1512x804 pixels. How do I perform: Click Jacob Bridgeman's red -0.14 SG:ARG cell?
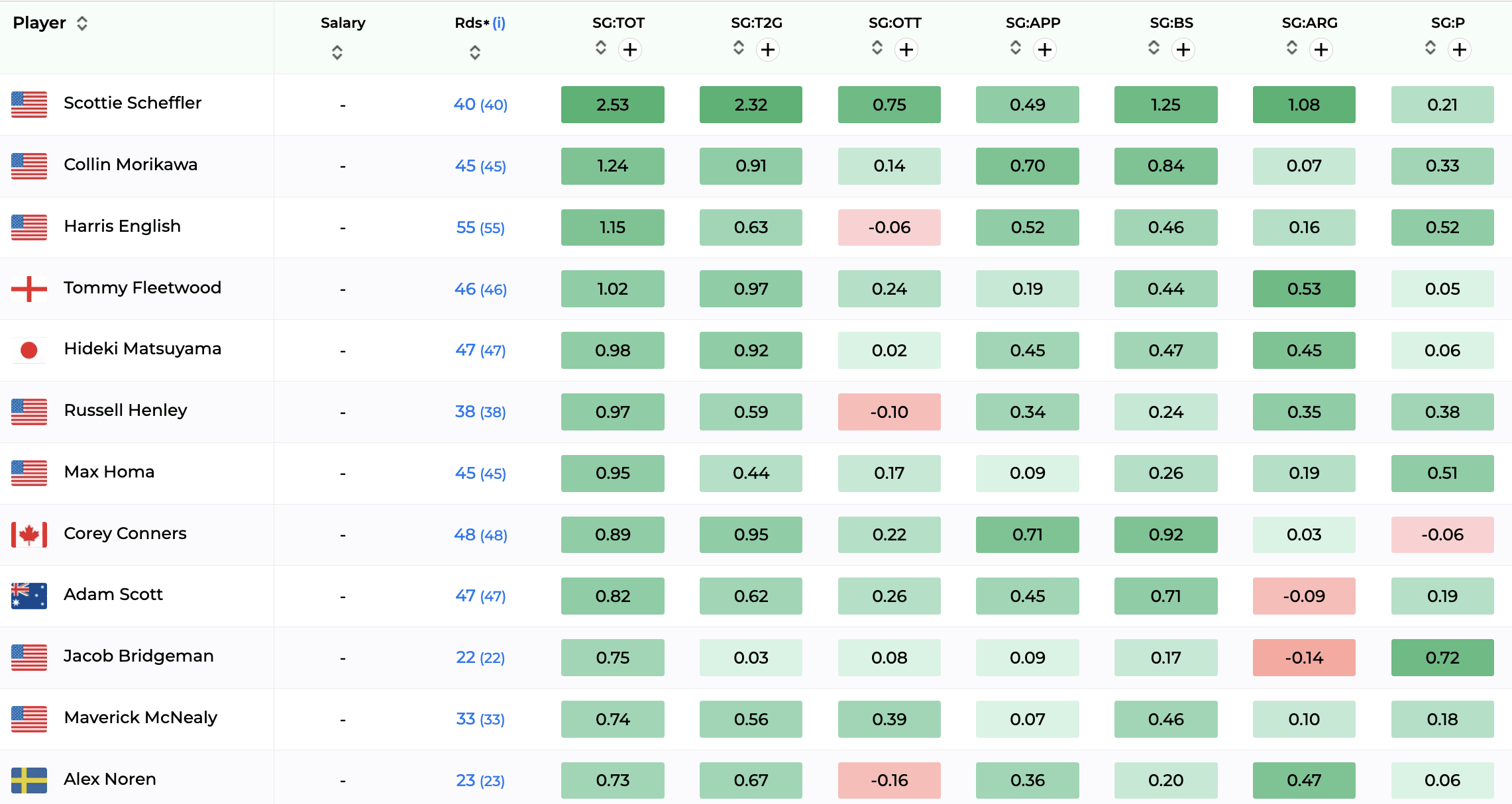click(x=1304, y=658)
